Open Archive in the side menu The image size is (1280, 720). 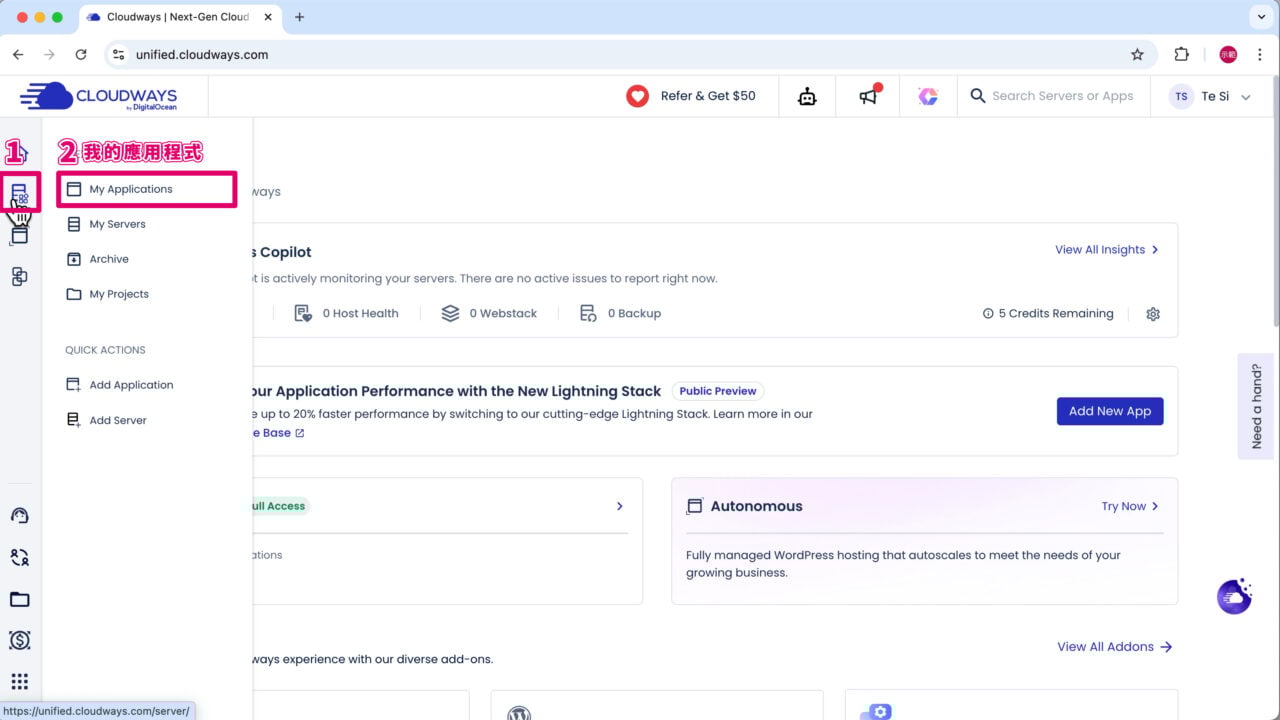tap(109, 259)
